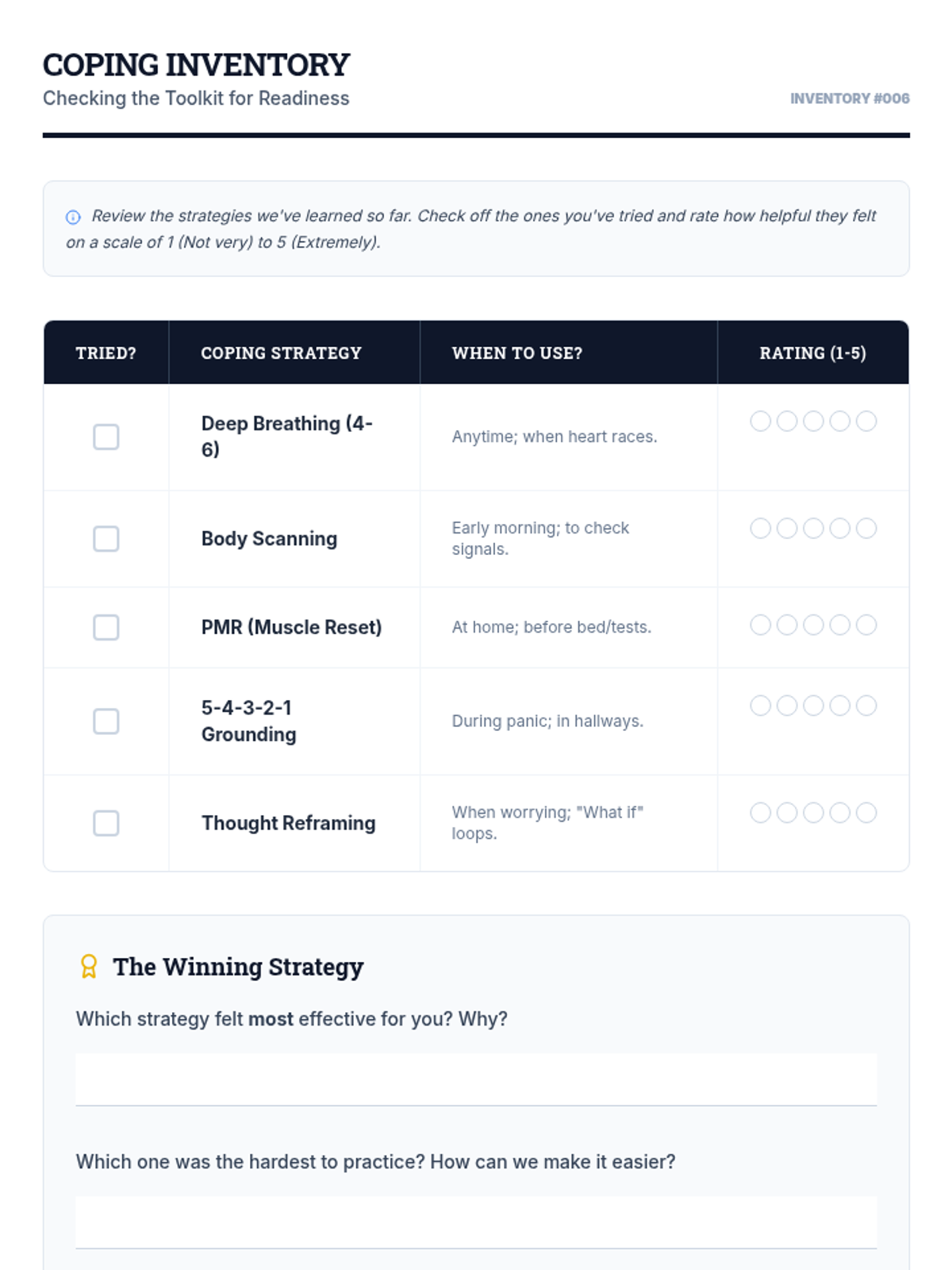Rate 5-4-3-2-1 Grounding as 2

[787, 706]
